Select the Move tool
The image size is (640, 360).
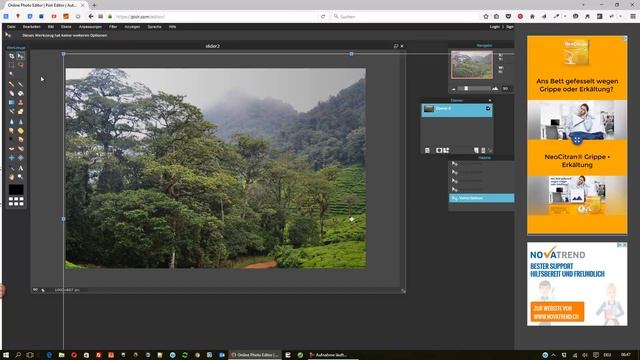point(20,56)
